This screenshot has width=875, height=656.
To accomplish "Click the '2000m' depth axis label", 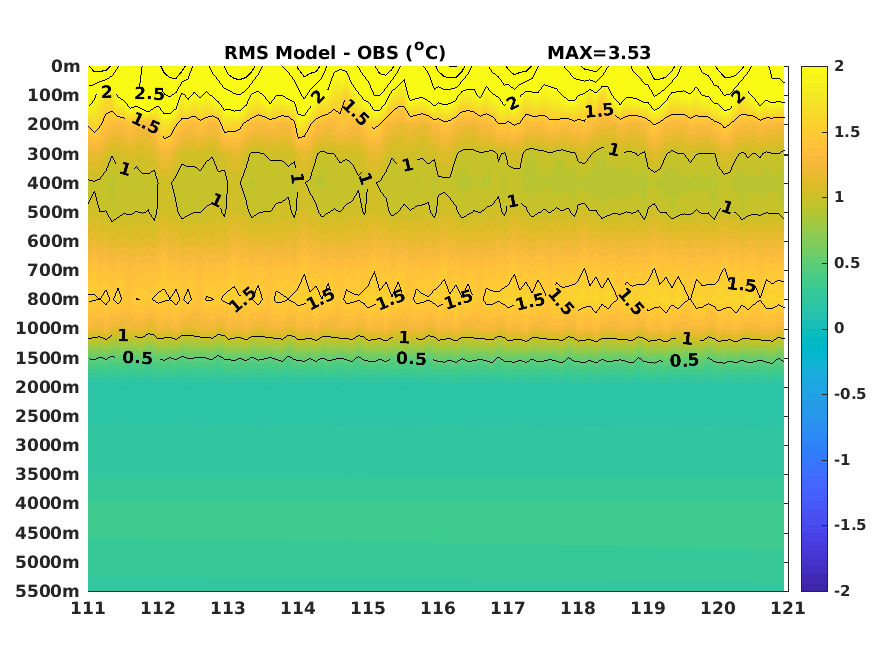I will (47, 387).
